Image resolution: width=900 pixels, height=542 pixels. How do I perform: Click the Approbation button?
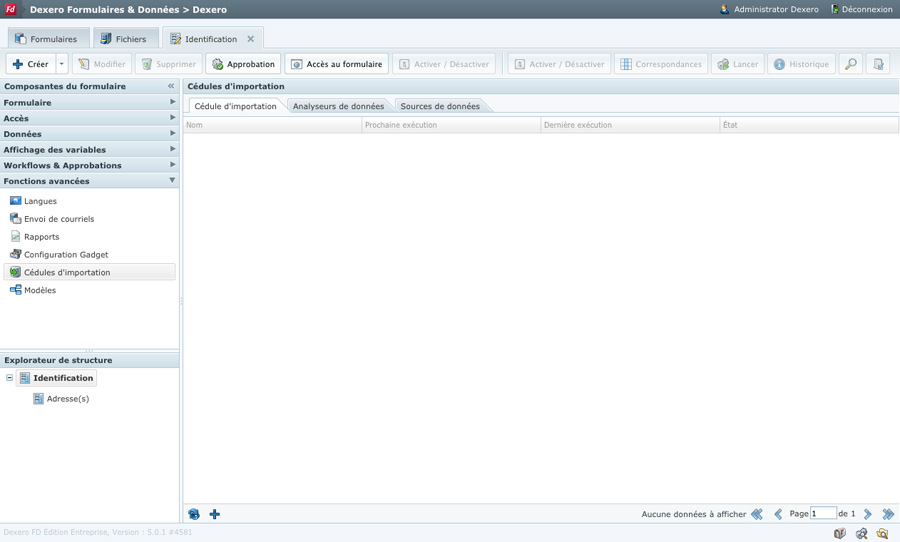pyautogui.click(x=242, y=64)
